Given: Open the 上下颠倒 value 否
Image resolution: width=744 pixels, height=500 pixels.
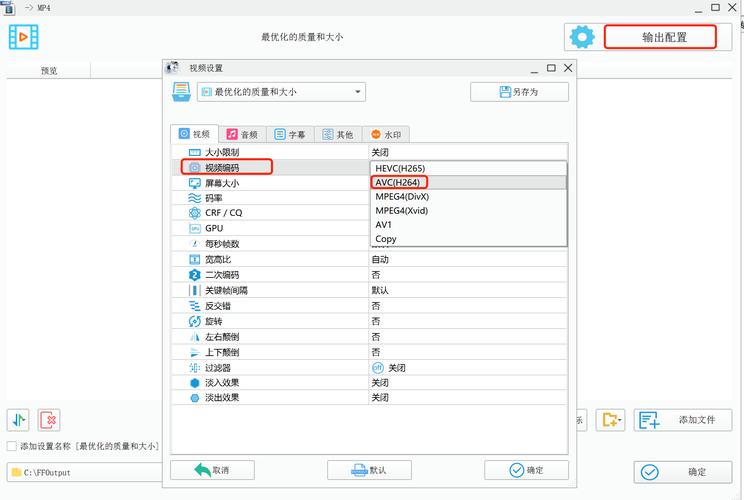Looking at the screenshot, I should tap(468, 352).
